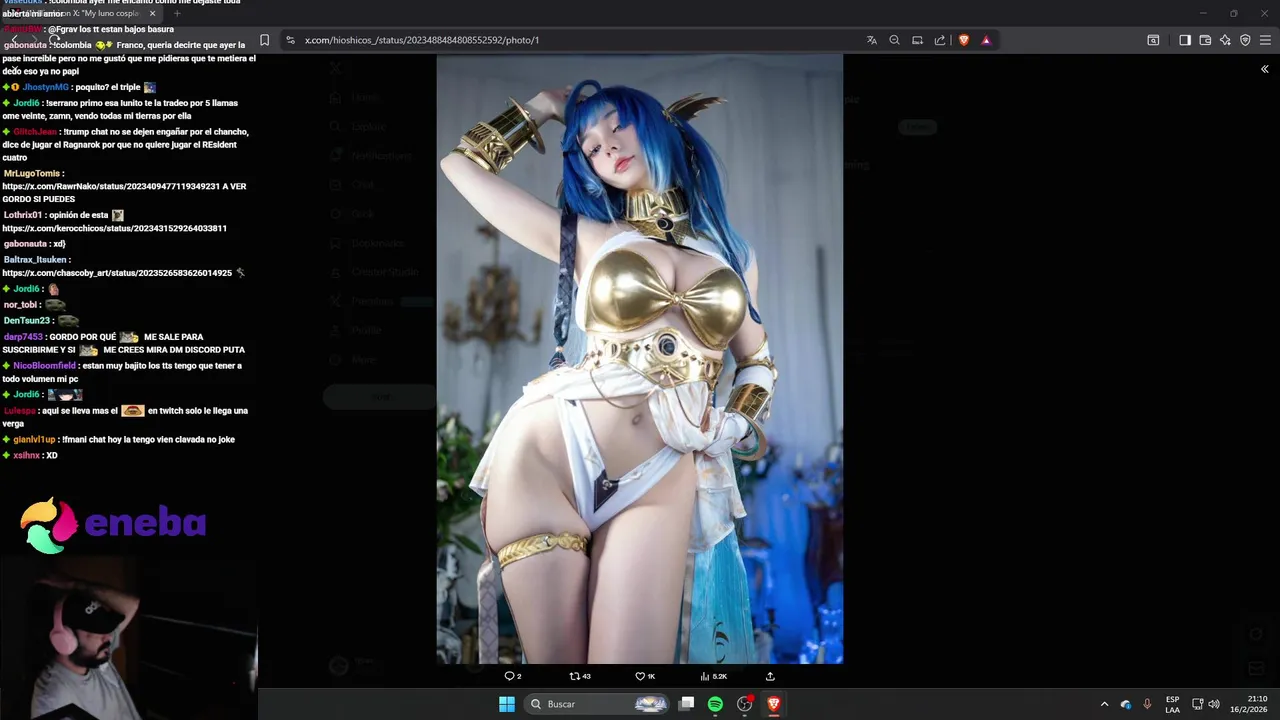Toggle the Brave sidebar panel
Screen dimensions: 1280x720
pyautogui.click(x=1185, y=40)
